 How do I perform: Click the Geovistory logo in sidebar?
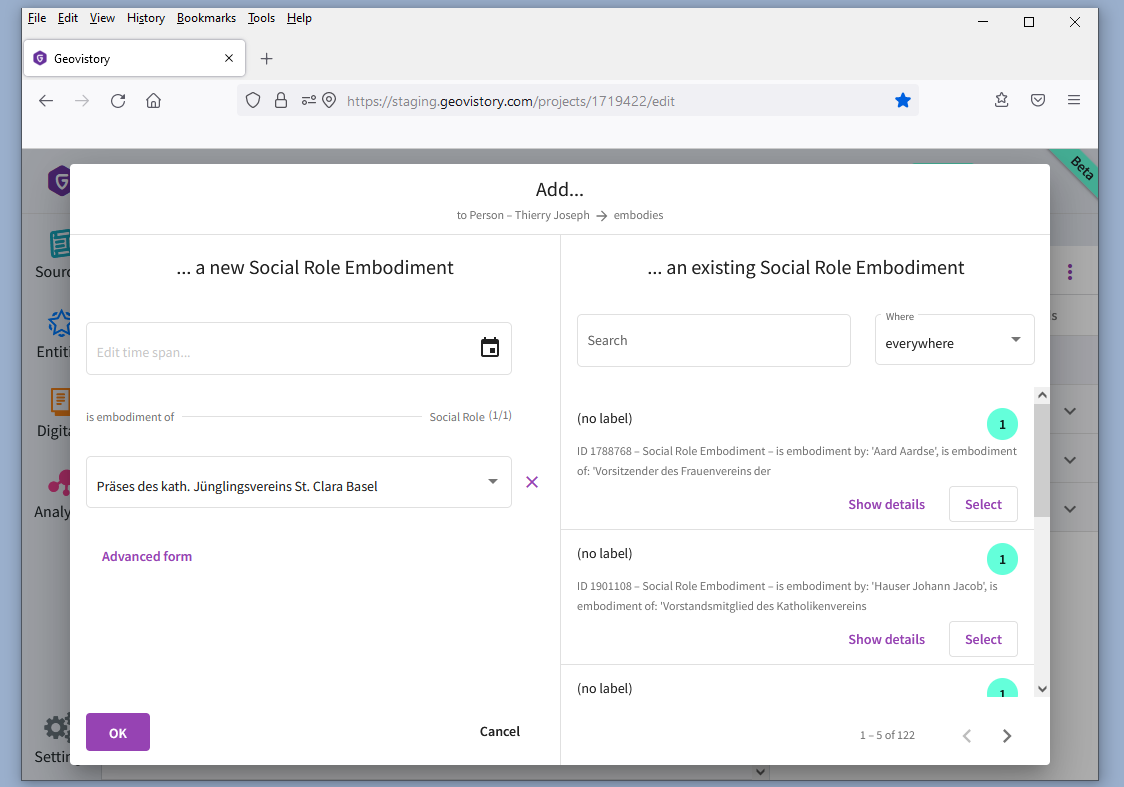point(59,181)
